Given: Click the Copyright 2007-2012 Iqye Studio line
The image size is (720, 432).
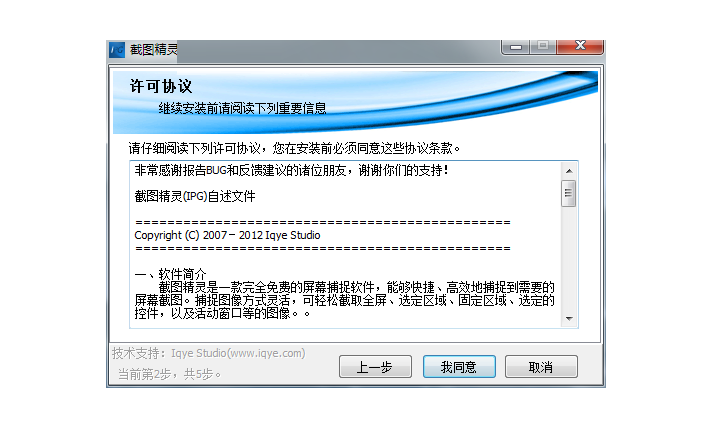Looking at the screenshot, I should click(x=227, y=235).
